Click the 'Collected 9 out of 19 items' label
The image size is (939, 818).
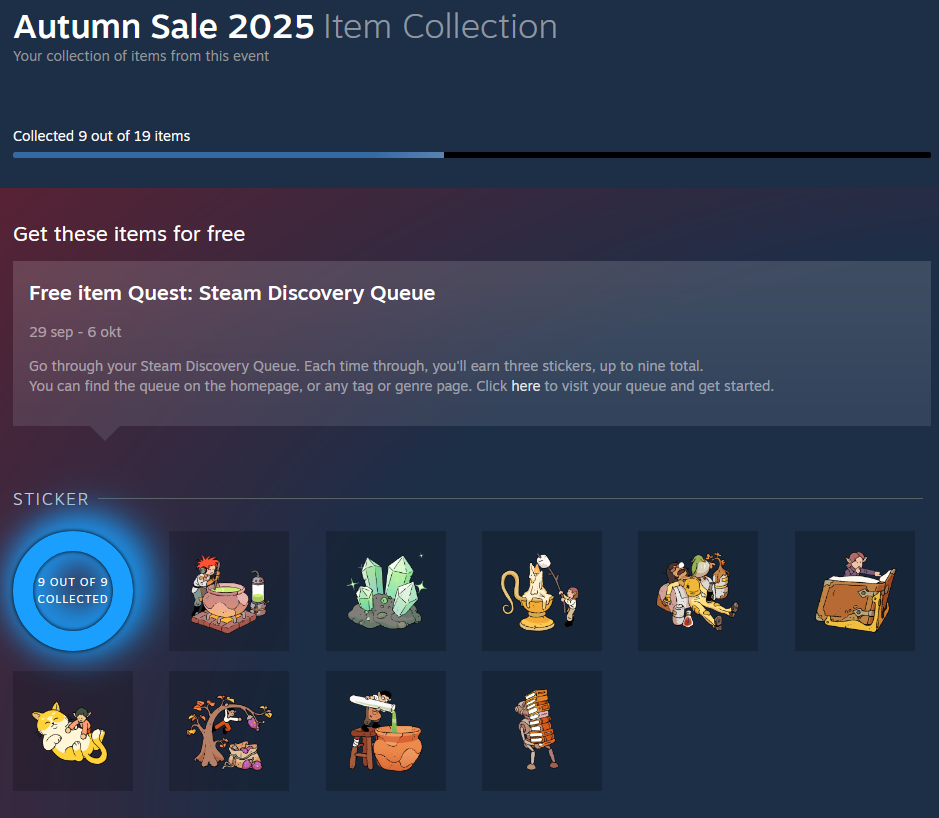(101, 136)
